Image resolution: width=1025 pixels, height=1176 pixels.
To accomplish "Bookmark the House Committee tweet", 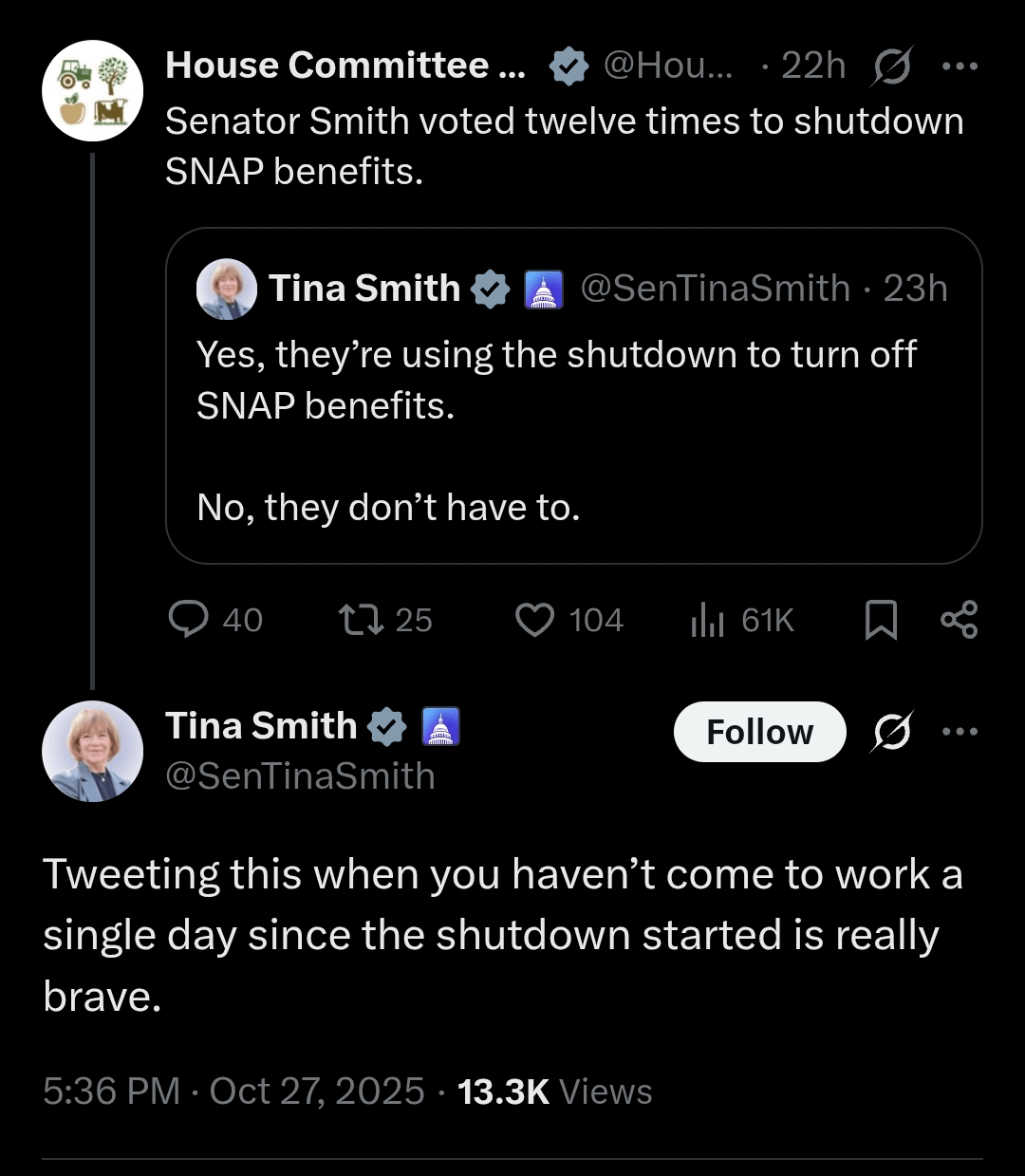I will (881, 620).
